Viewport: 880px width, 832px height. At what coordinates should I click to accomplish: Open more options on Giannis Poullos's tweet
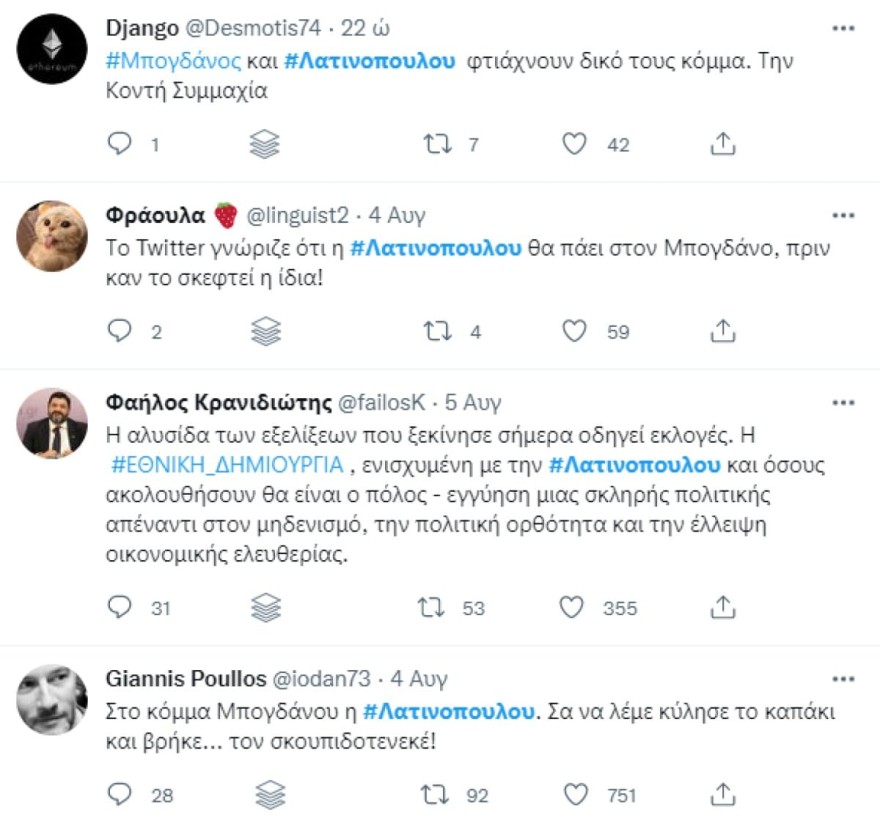click(x=836, y=679)
